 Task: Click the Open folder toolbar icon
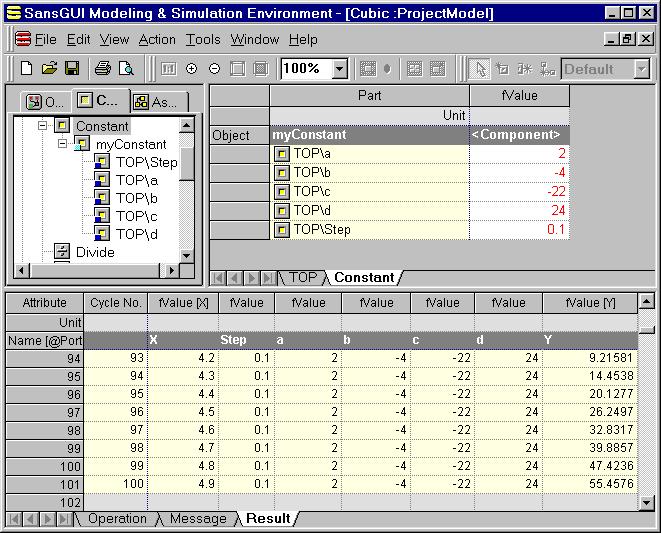(x=49, y=68)
